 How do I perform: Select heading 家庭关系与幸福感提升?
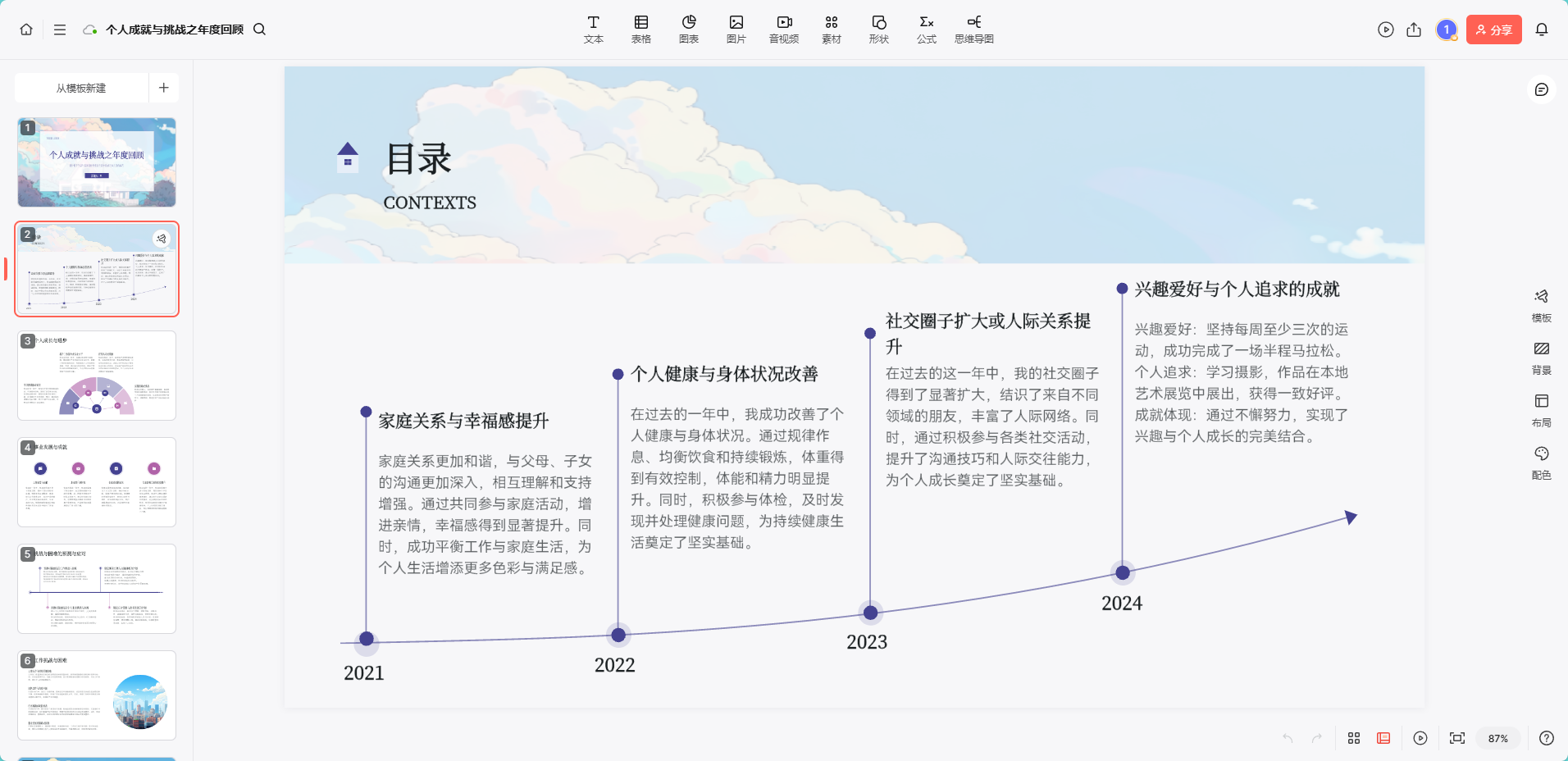click(x=463, y=421)
